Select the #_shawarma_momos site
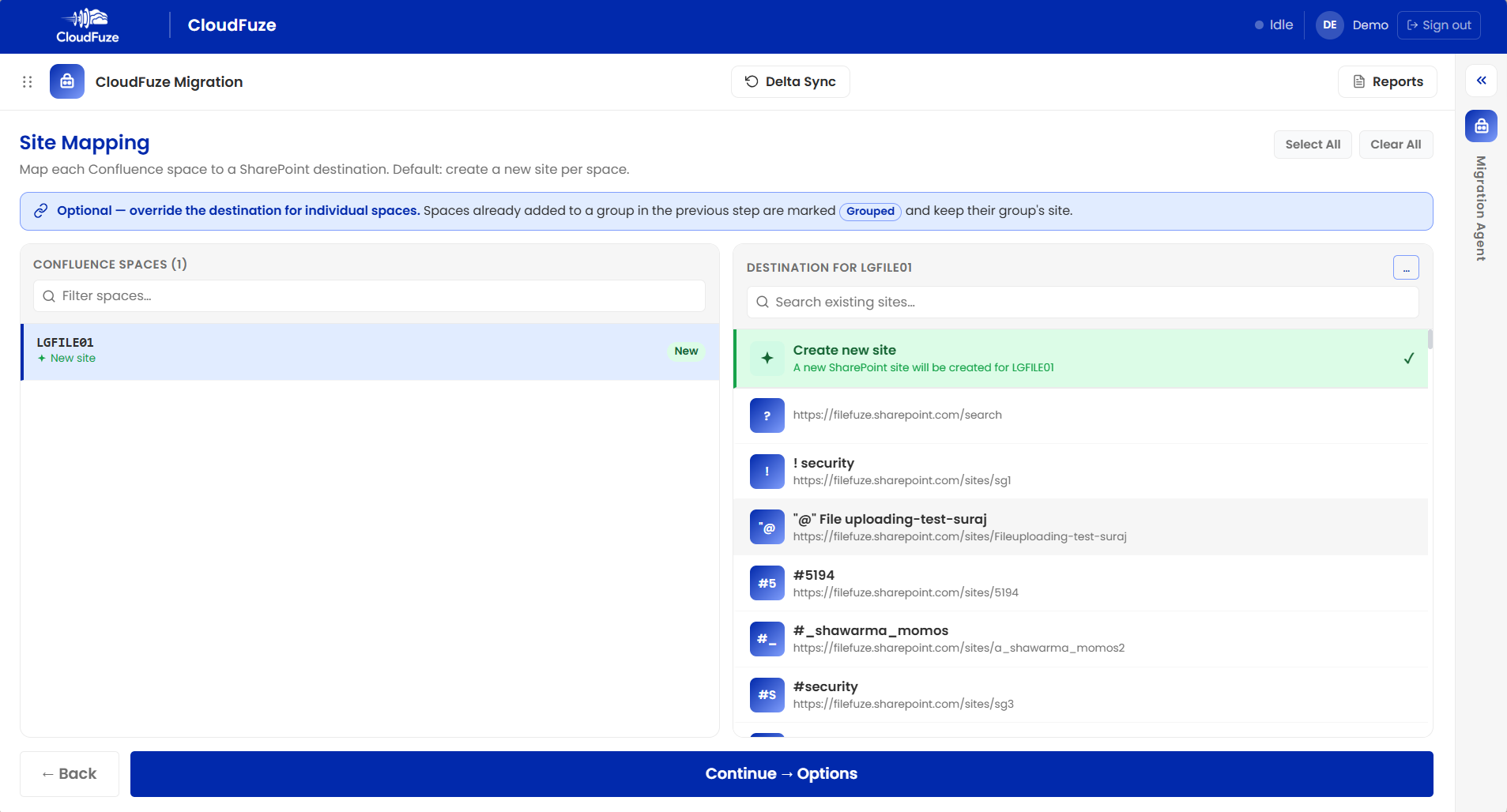 point(1080,639)
